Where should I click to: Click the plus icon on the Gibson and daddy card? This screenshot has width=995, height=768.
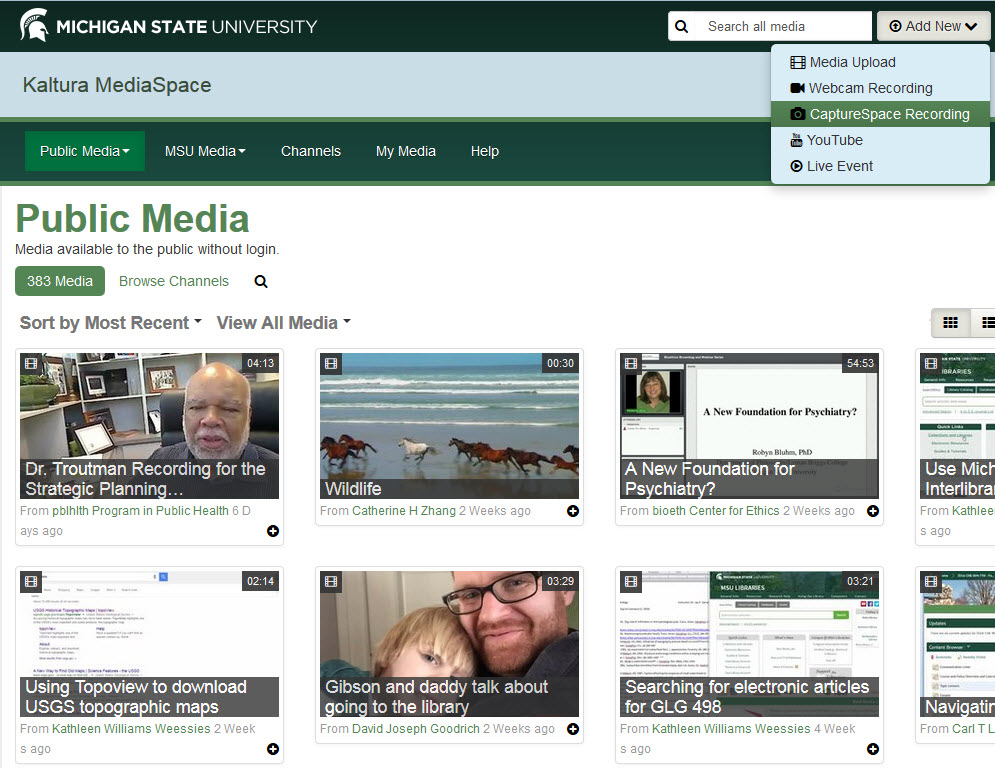coord(573,729)
